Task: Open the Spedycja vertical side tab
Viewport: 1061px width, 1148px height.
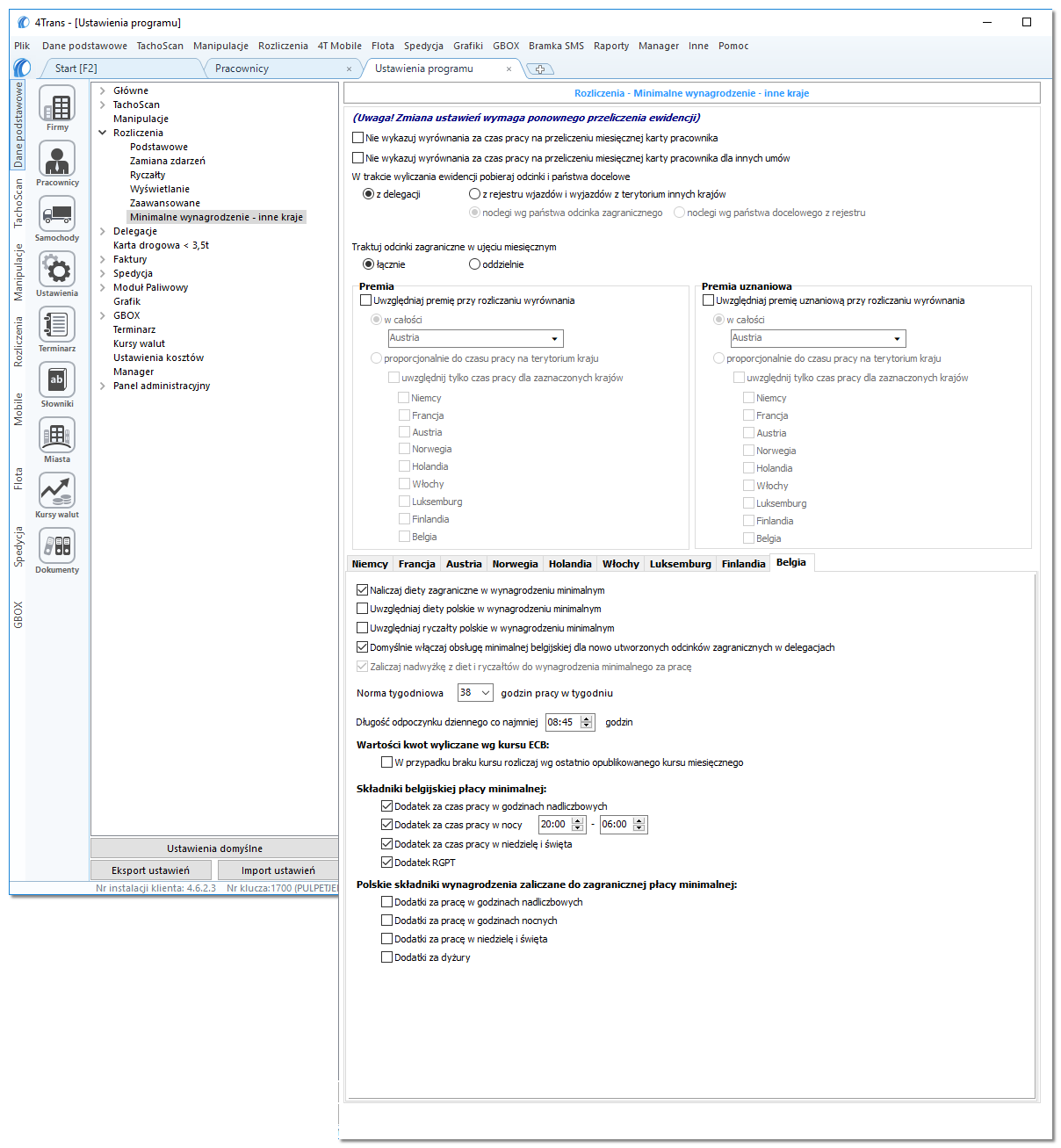Action: coord(18,546)
